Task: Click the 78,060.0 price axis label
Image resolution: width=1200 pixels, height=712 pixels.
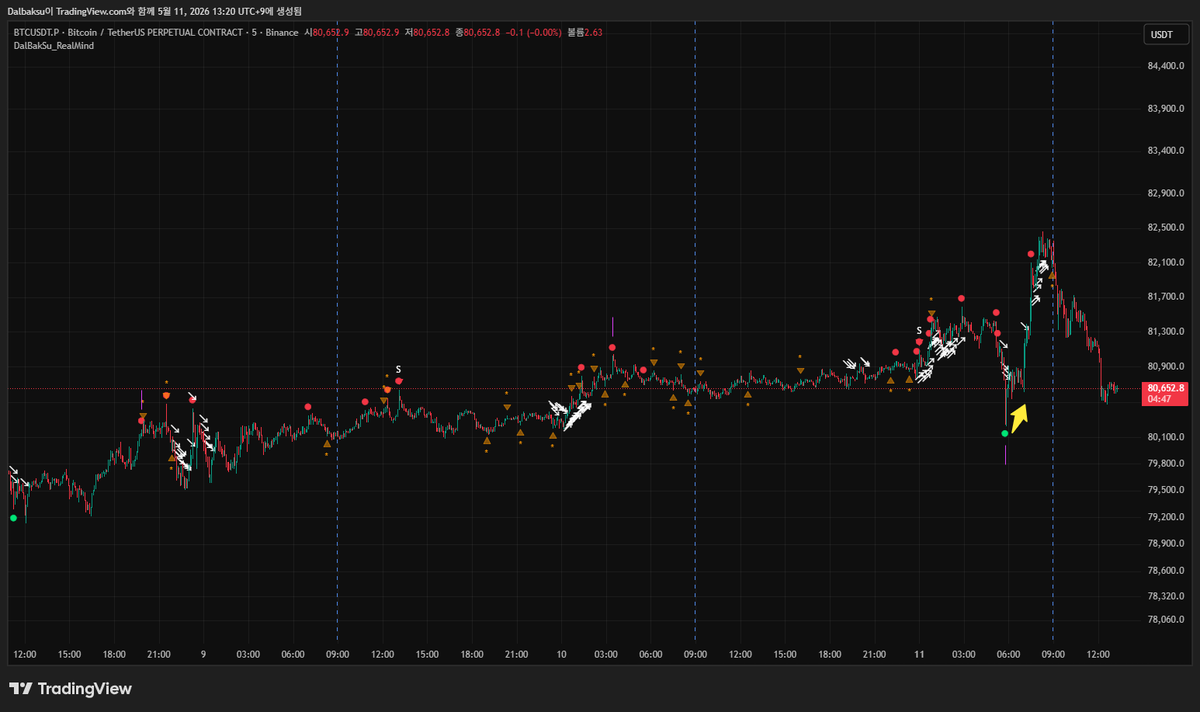Action: (x=1165, y=620)
